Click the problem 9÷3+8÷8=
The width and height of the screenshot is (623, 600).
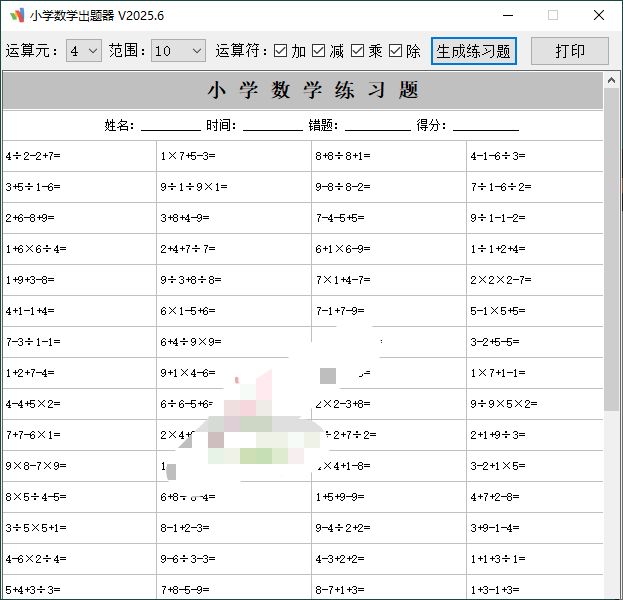[191, 280]
